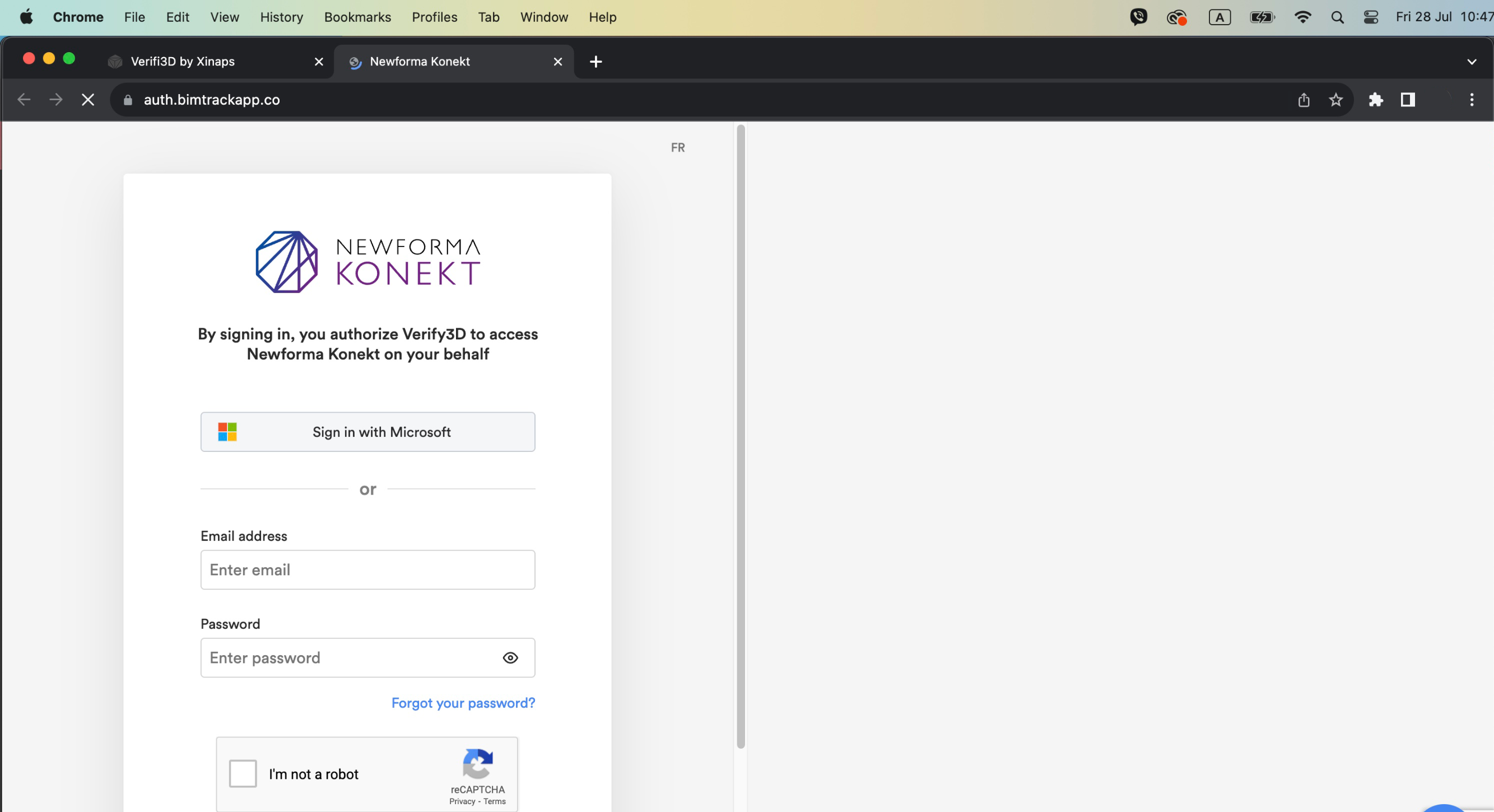Open the Profiles menu

point(434,17)
